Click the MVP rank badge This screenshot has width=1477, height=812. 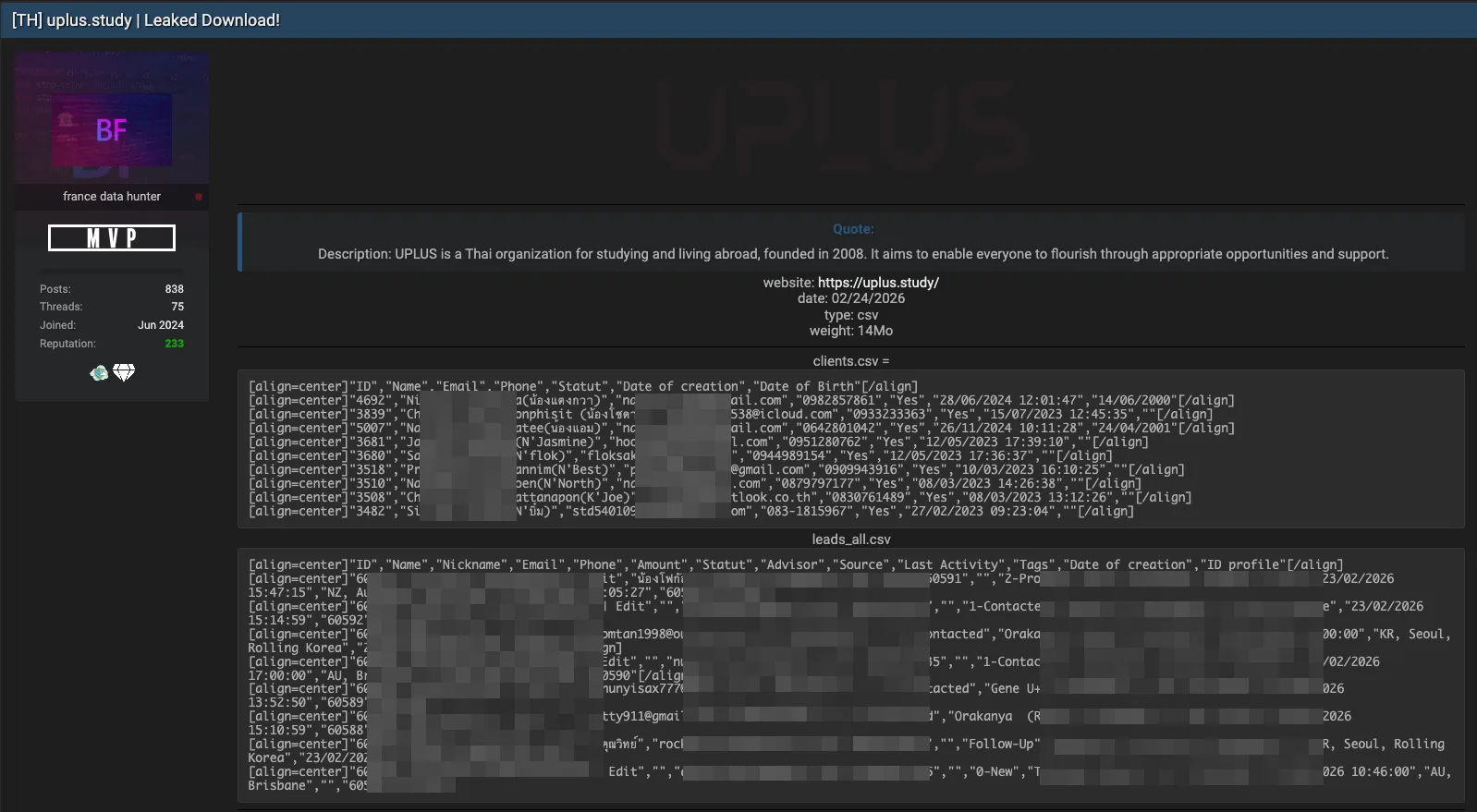(112, 238)
